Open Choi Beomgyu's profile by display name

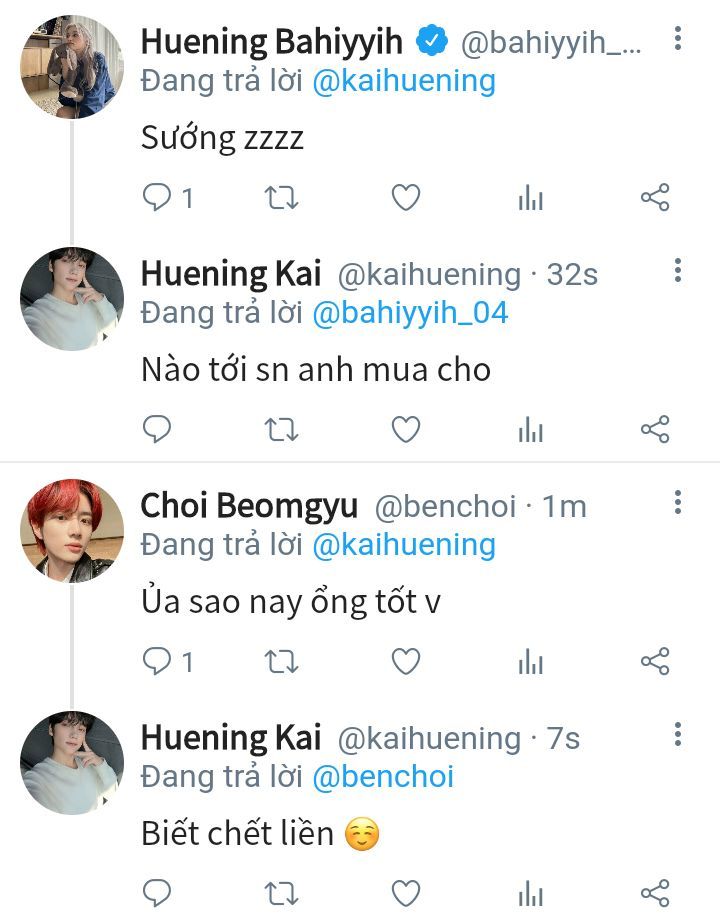point(249,506)
